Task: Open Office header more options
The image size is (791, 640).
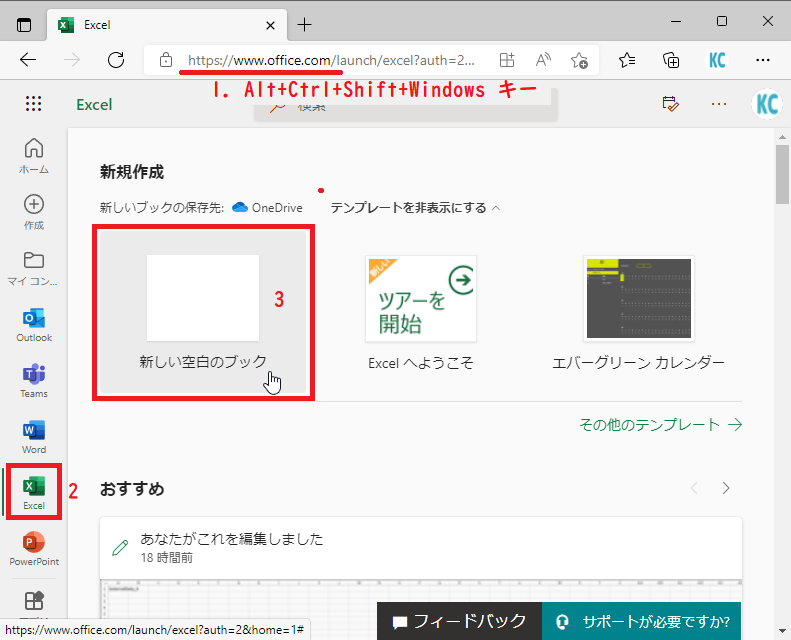Action: click(x=719, y=104)
